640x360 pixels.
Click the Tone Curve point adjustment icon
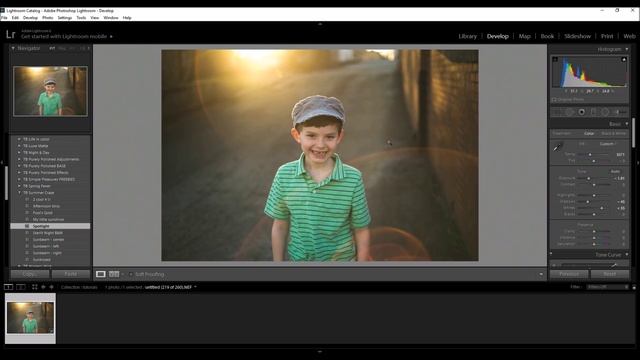point(614,265)
